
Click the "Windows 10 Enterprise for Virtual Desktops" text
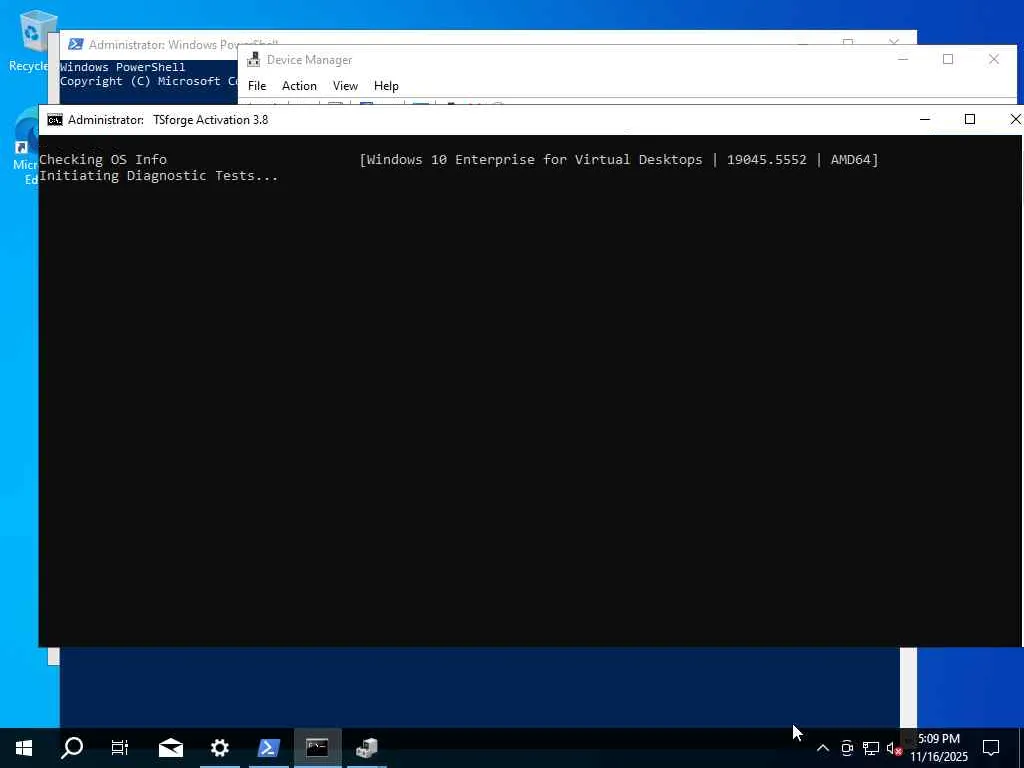pos(534,159)
